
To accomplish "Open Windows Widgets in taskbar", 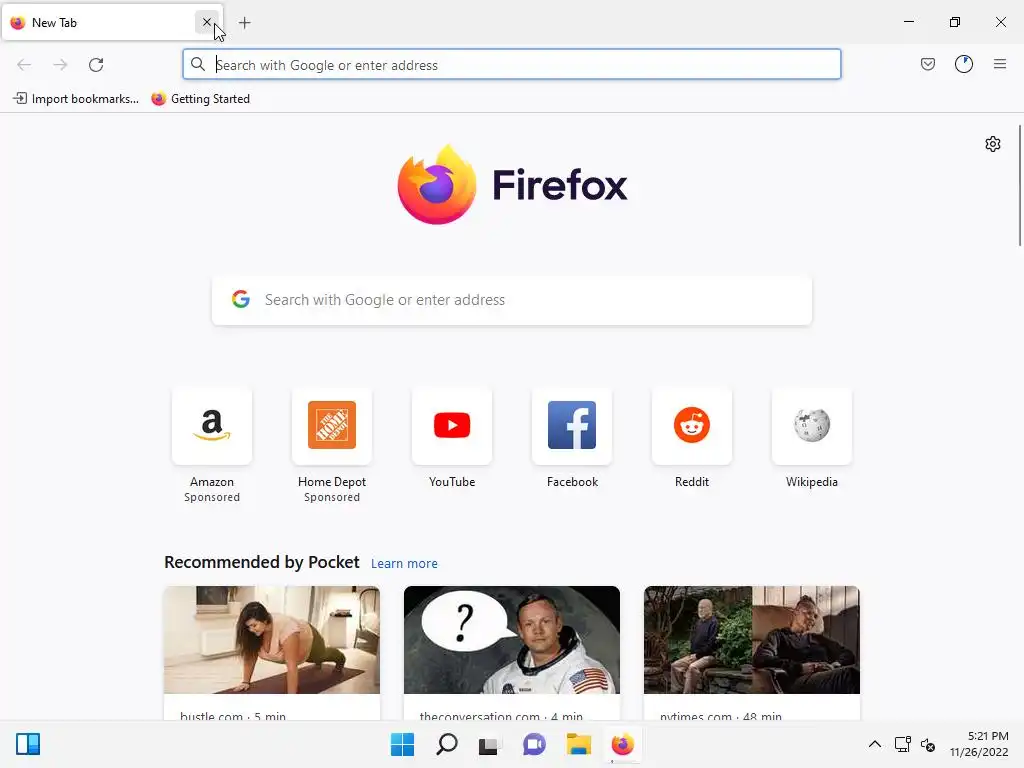I will pyautogui.click(x=28, y=744).
